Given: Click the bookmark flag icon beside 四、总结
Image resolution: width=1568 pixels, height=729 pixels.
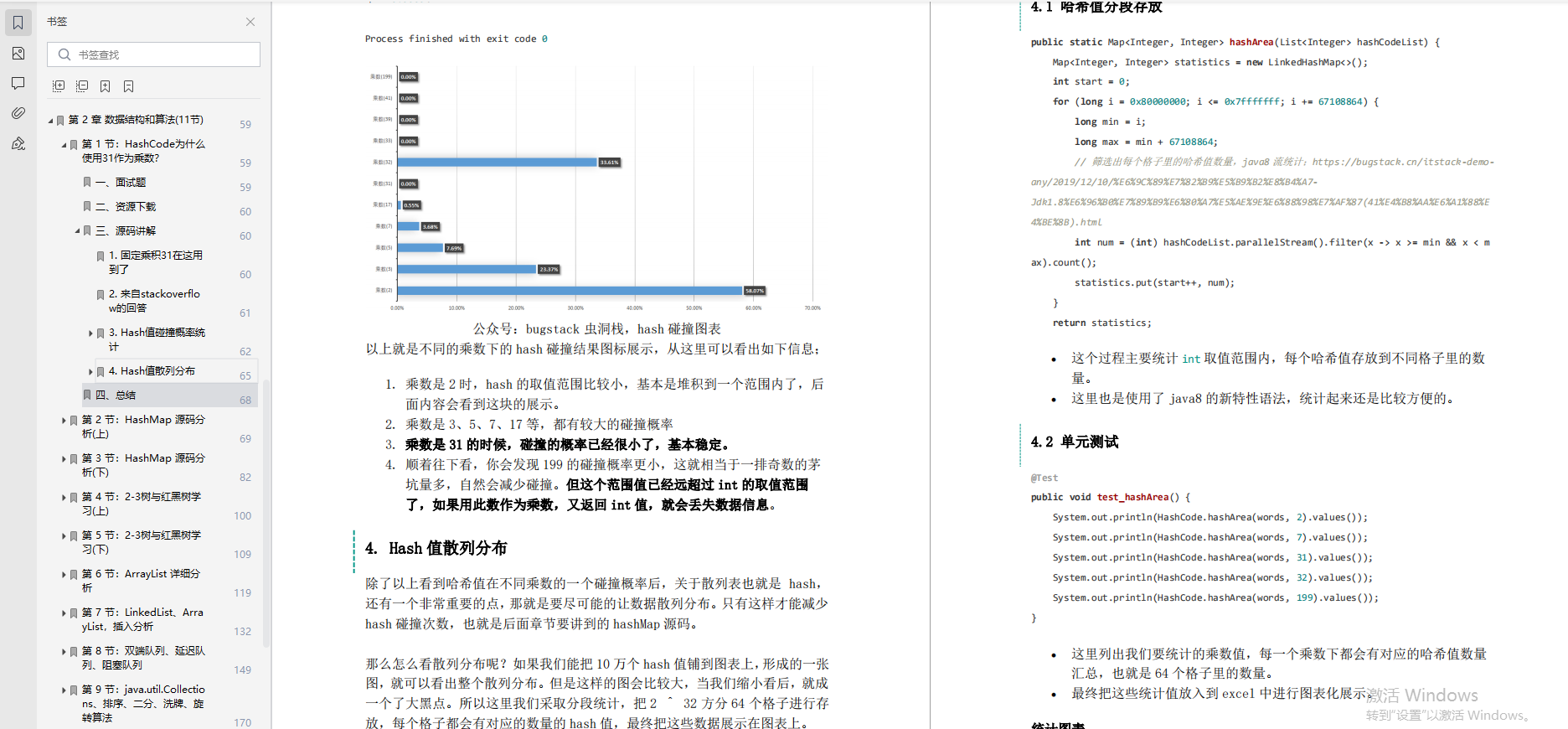Looking at the screenshot, I should click(87, 396).
